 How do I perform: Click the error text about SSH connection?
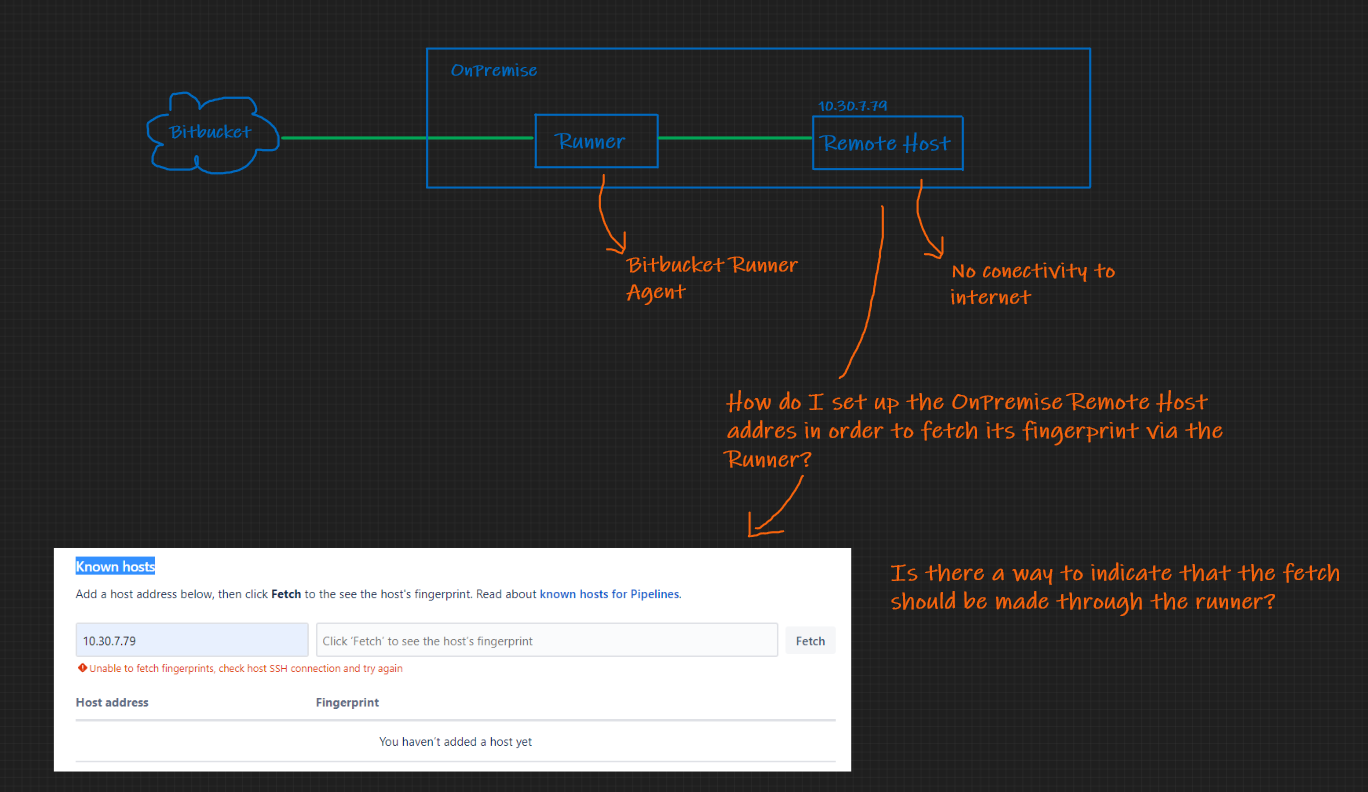(x=245, y=668)
